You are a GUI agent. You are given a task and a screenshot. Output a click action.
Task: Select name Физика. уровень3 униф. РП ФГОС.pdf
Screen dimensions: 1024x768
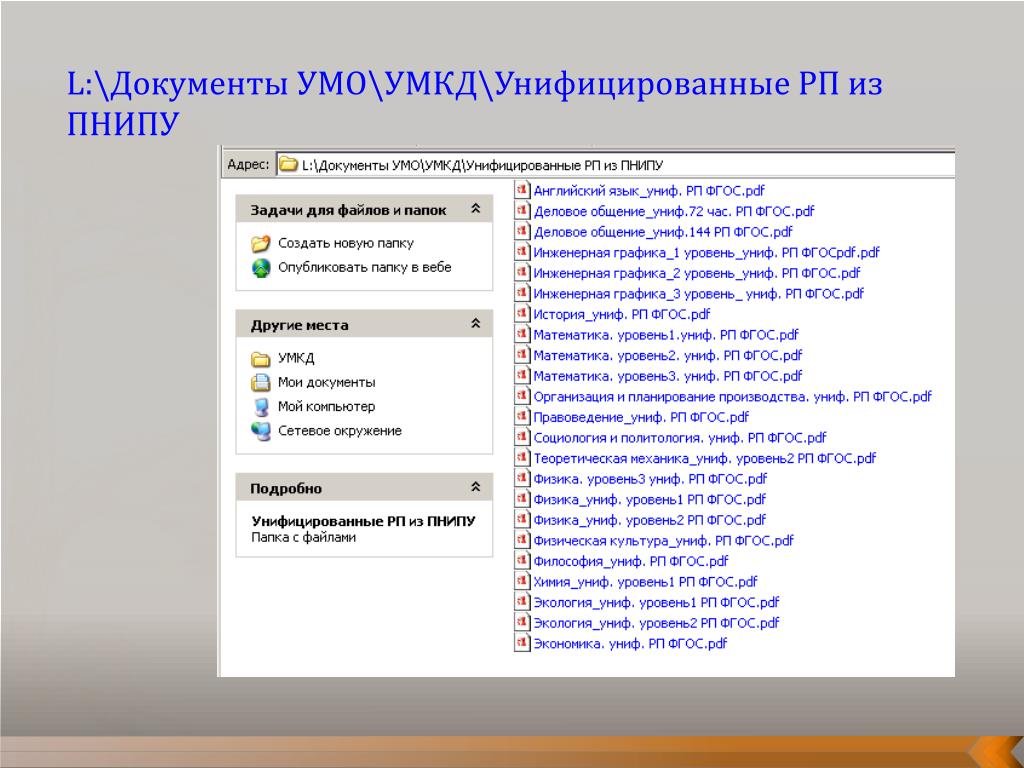tap(650, 479)
